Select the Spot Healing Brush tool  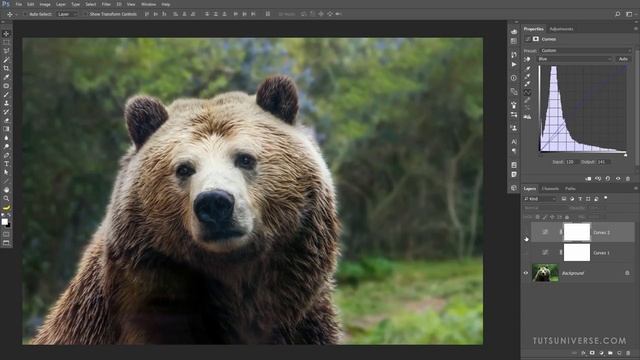[6, 86]
